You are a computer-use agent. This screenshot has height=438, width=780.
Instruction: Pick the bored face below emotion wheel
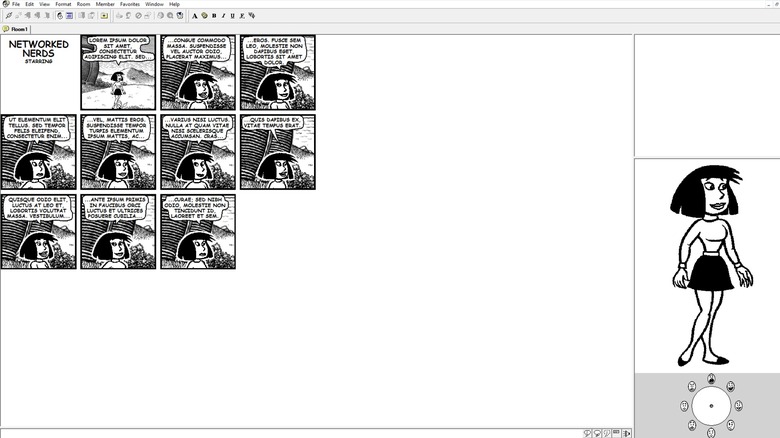pos(711,433)
